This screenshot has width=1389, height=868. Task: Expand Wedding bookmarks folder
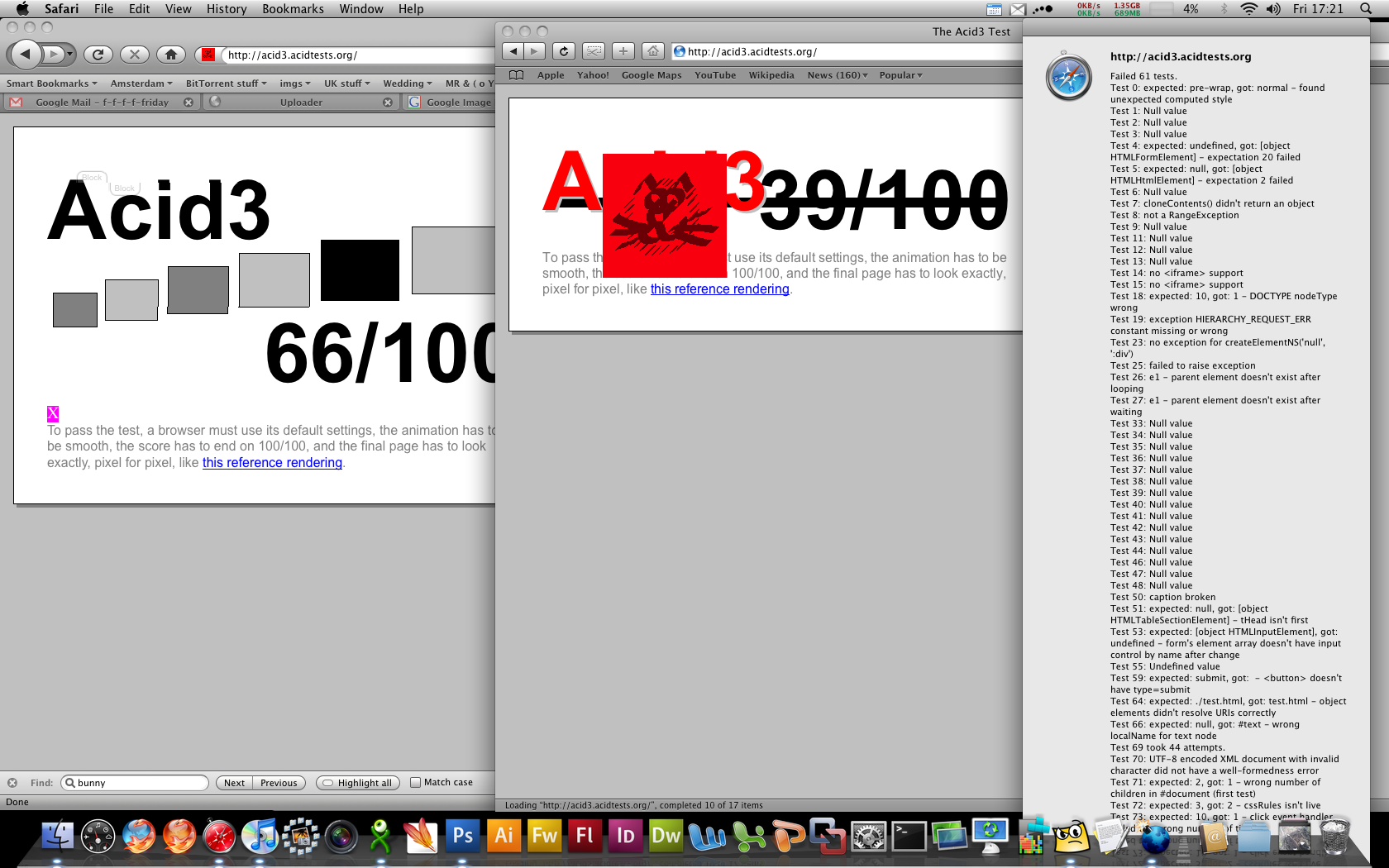coord(408,83)
